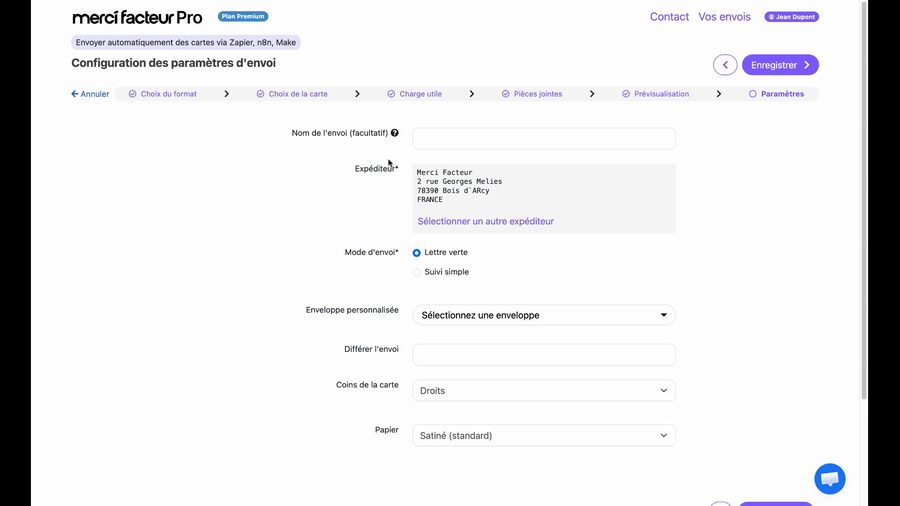The height and width of the screenshot is (506, 900).
Task: Open the Papier dropdown
Action: 544,436
